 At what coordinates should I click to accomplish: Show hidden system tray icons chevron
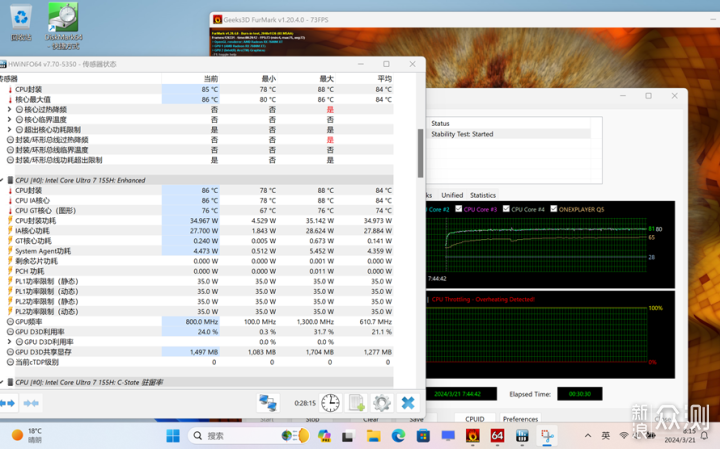pyautogui.click(x=588, y=435)
